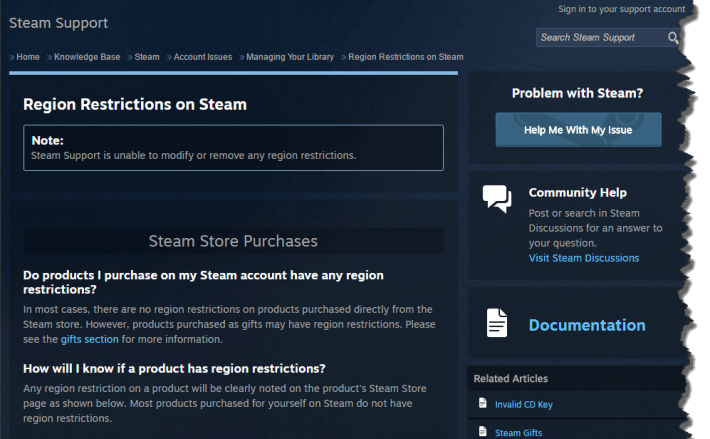Screen dimensions: 710x439
Task: Select Region Restrictions on Steam breadcrumb
Action: (406, 57)
